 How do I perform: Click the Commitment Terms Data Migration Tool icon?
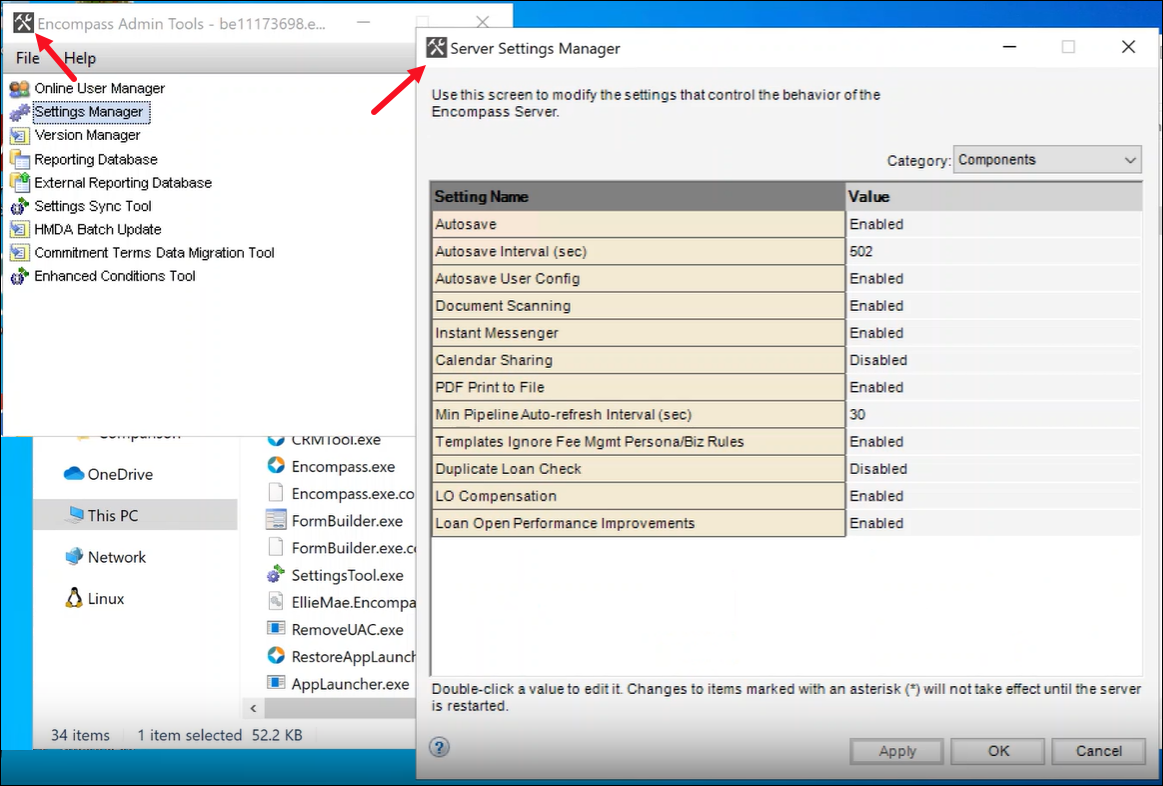click(19, 253)
